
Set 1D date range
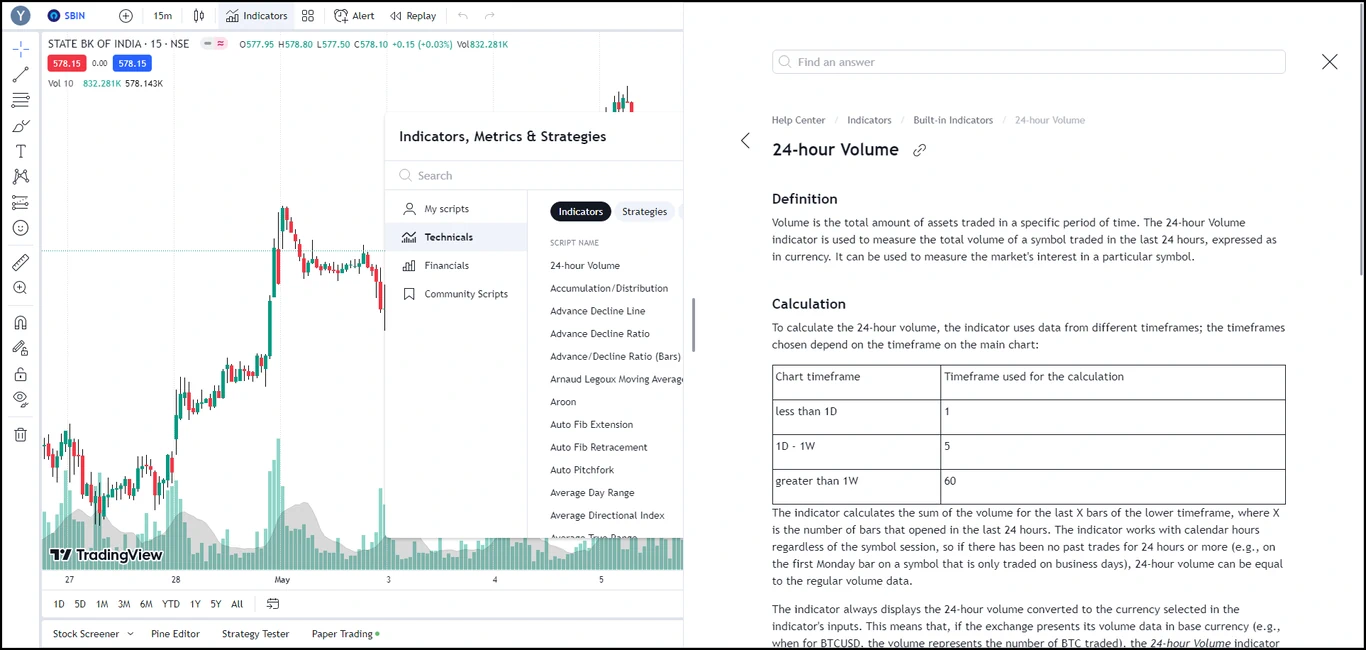tap(59, 604)
